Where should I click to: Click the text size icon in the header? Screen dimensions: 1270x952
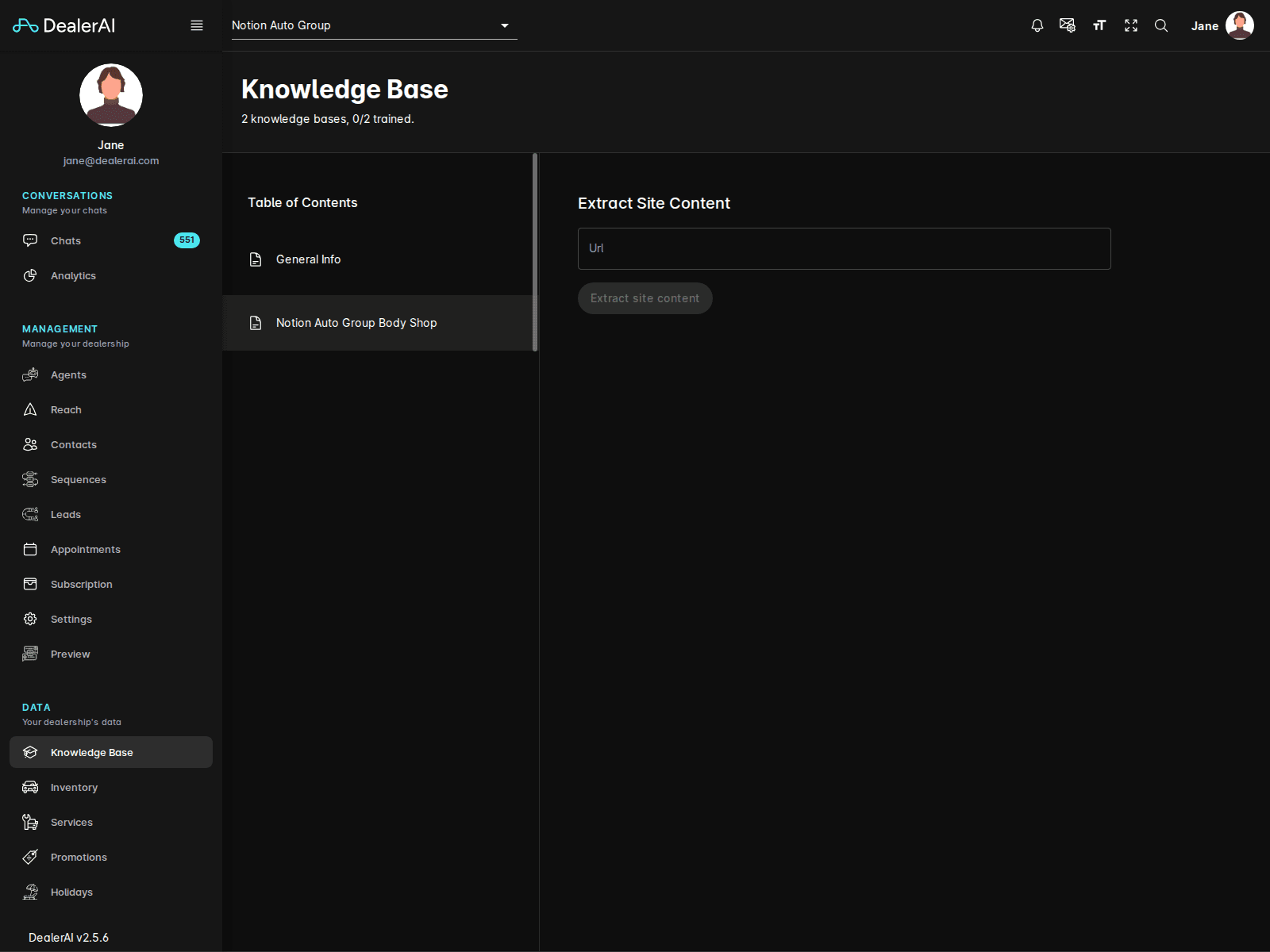pyautogui.click(x=1099, y=25)
